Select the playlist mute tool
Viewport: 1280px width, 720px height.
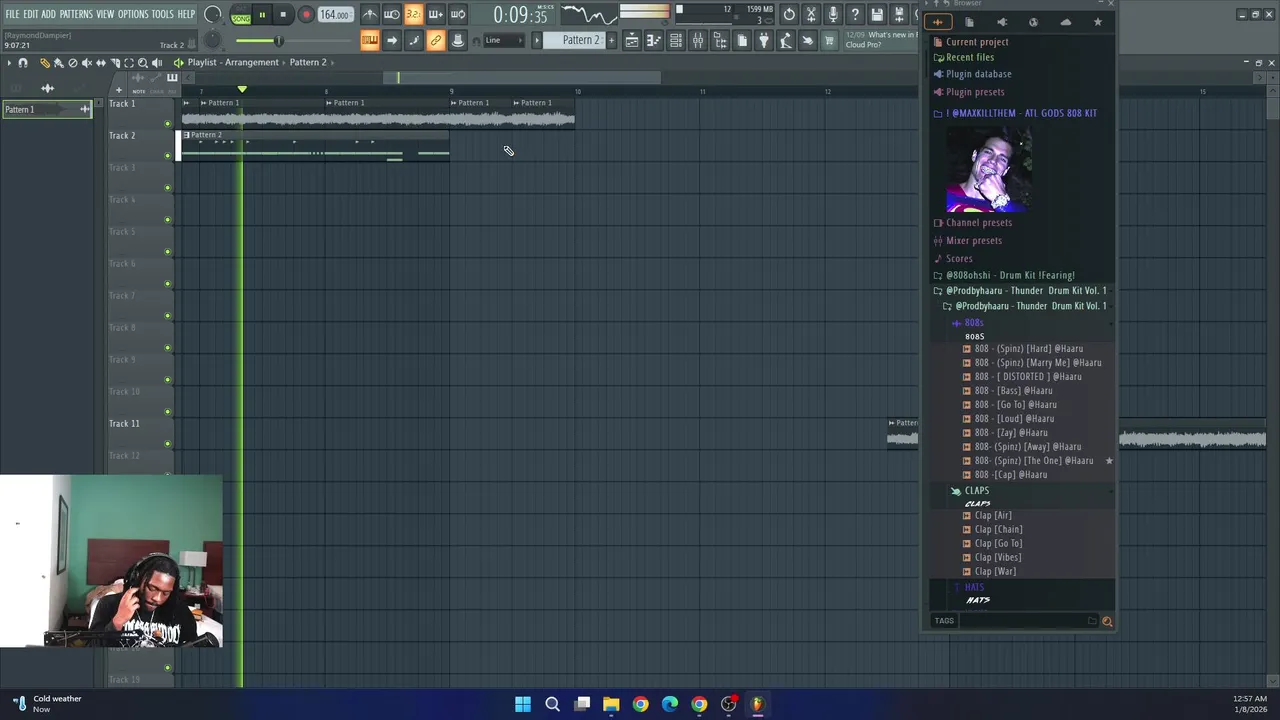pos(86,63)
